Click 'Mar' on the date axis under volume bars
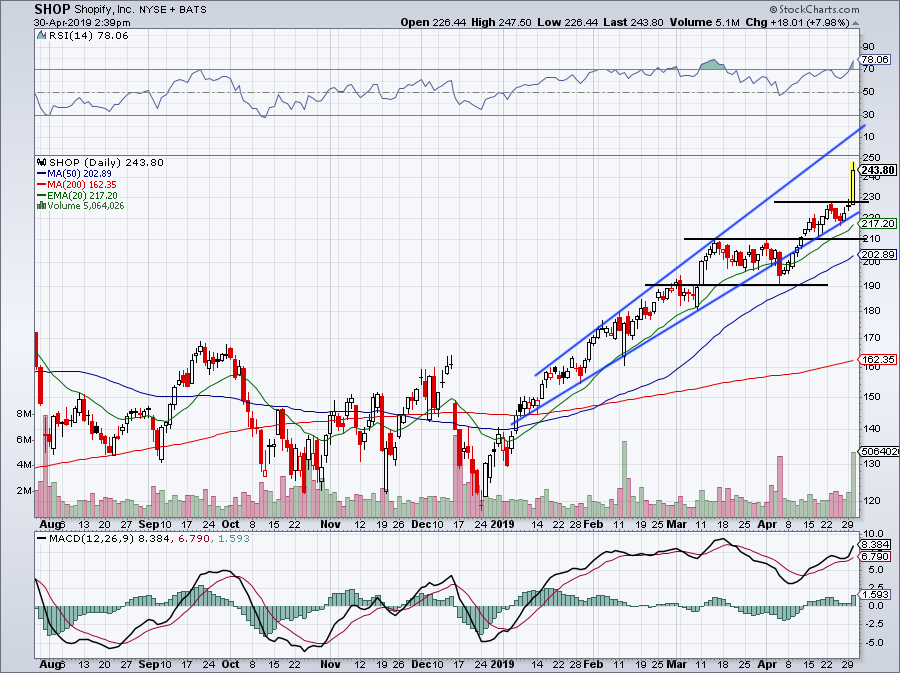The height and width of the screenshot is (673, 900). [677, 524]
